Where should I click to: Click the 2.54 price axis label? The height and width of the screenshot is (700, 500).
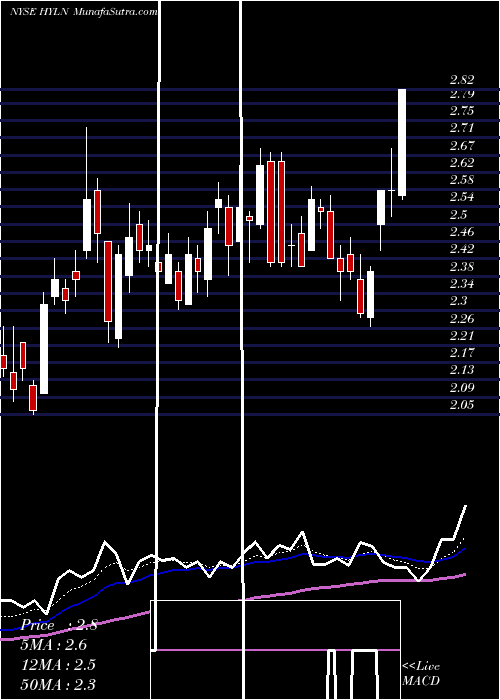[x=462, y=198]
